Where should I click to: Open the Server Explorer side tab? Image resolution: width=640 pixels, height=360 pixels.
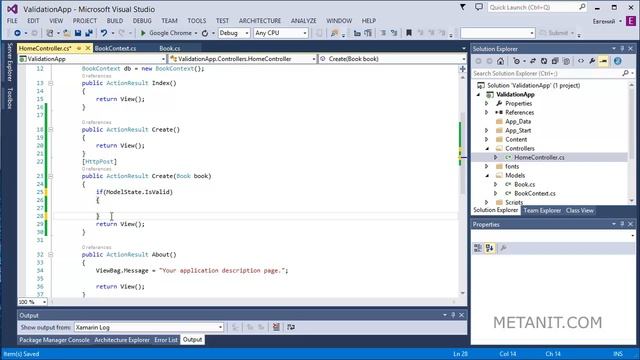(10, 62)
